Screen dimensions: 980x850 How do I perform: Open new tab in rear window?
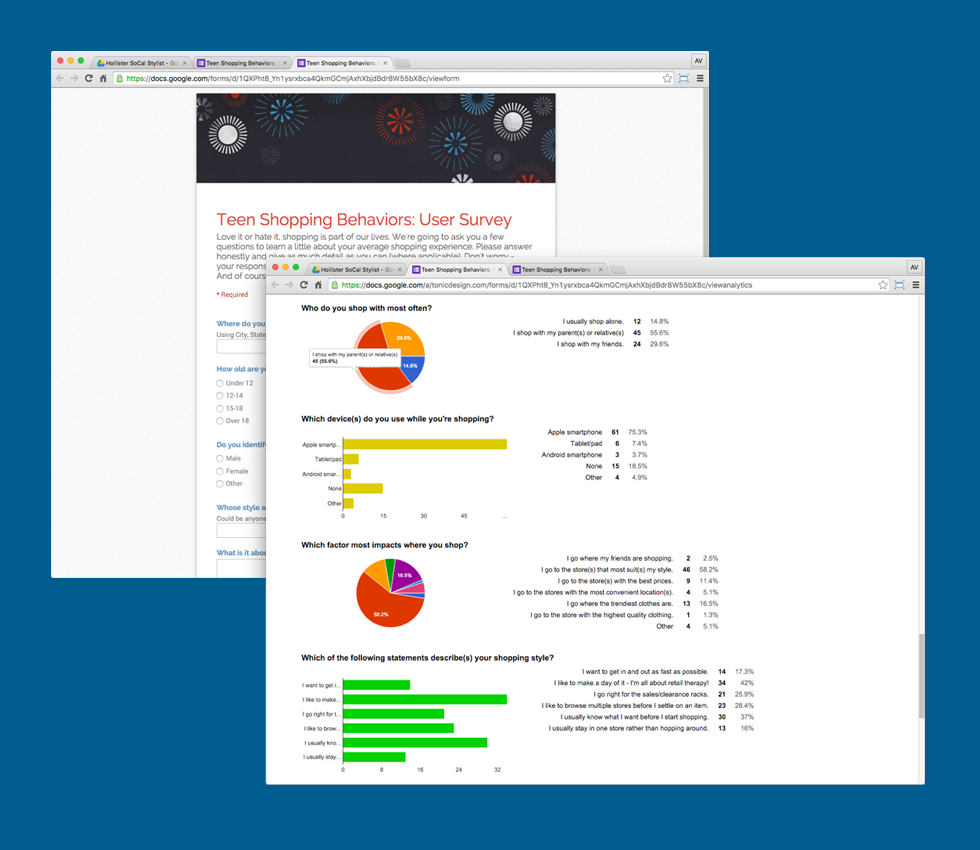point(402,63)
